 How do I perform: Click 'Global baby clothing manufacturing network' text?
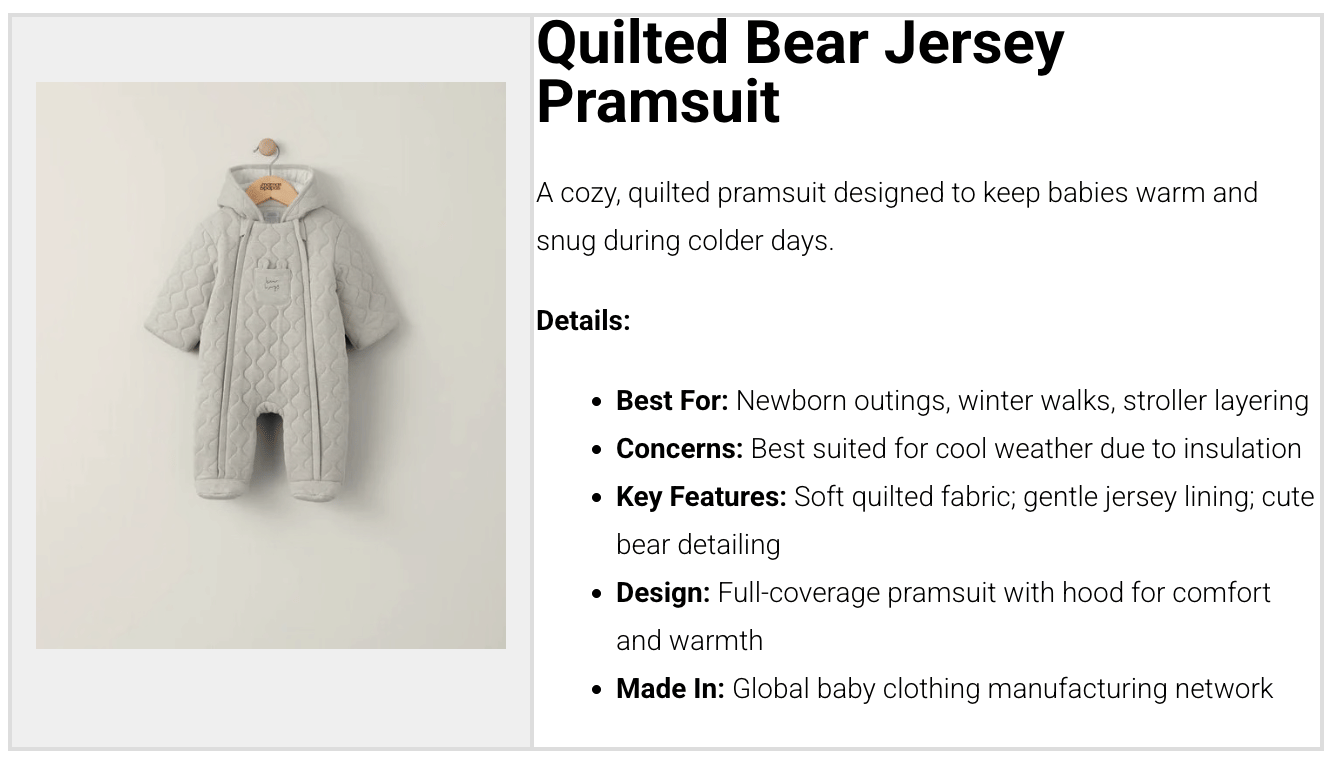1002,689
